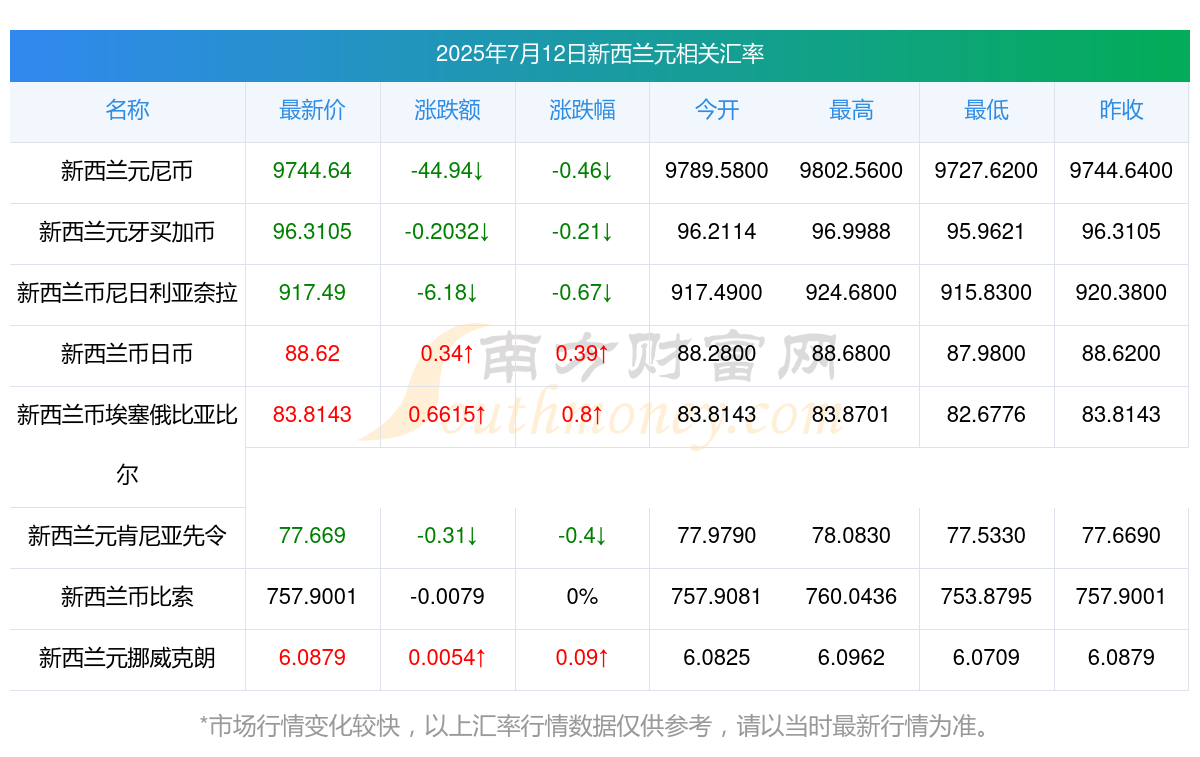Click the previous close 9744.6400

[1121, 171]
